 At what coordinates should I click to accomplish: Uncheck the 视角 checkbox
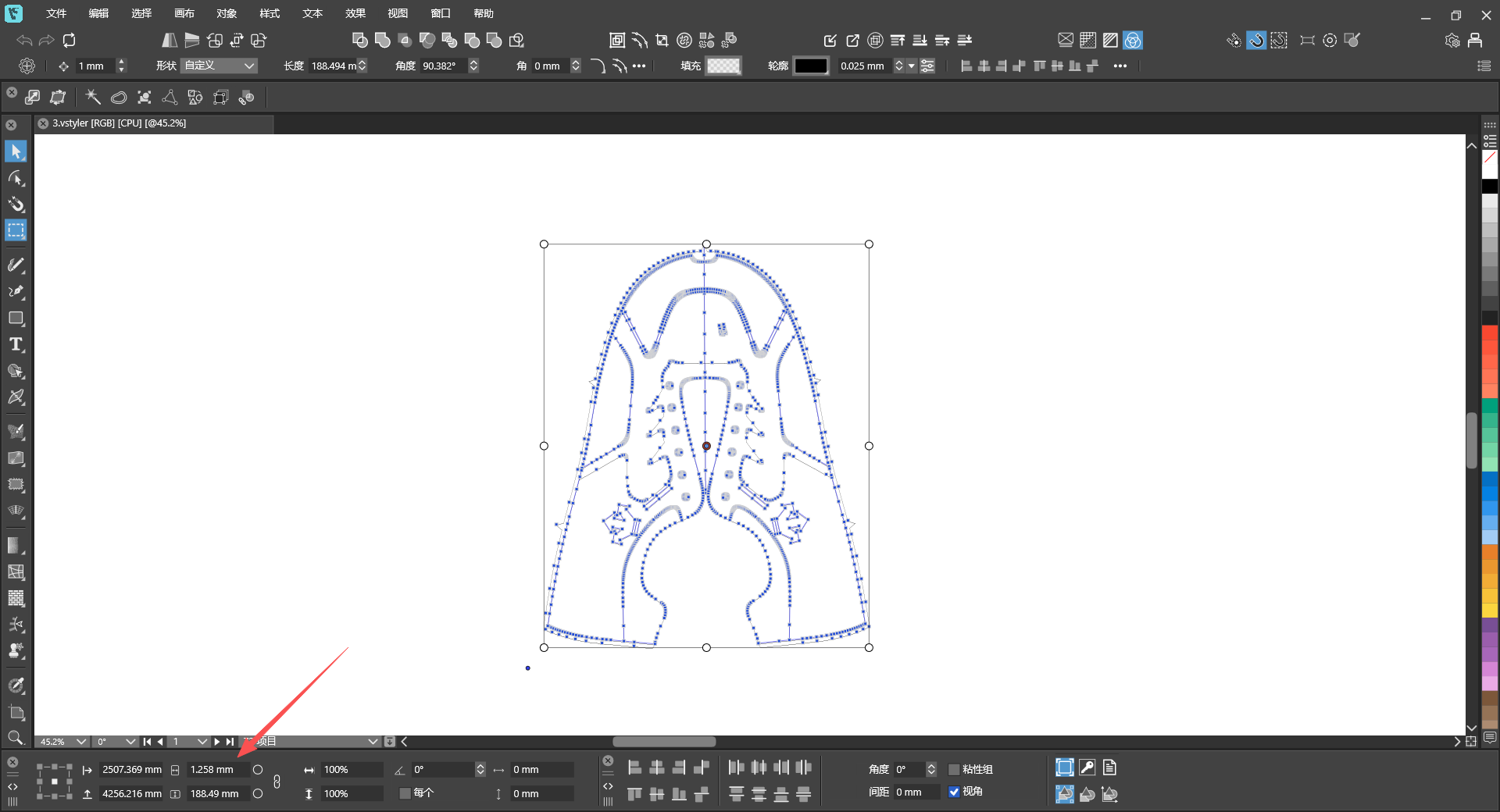953,792
